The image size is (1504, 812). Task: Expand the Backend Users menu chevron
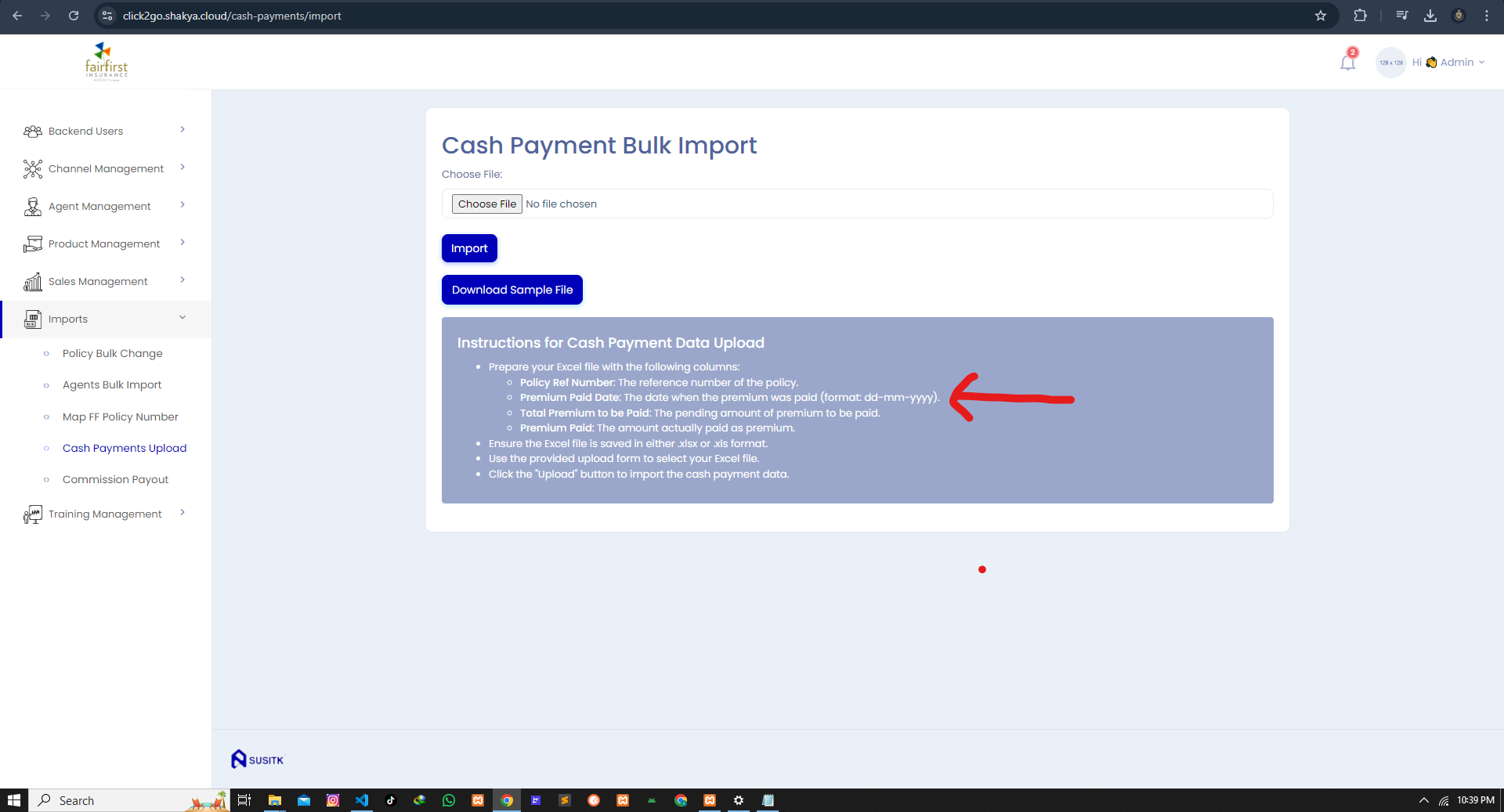(183, 130)
